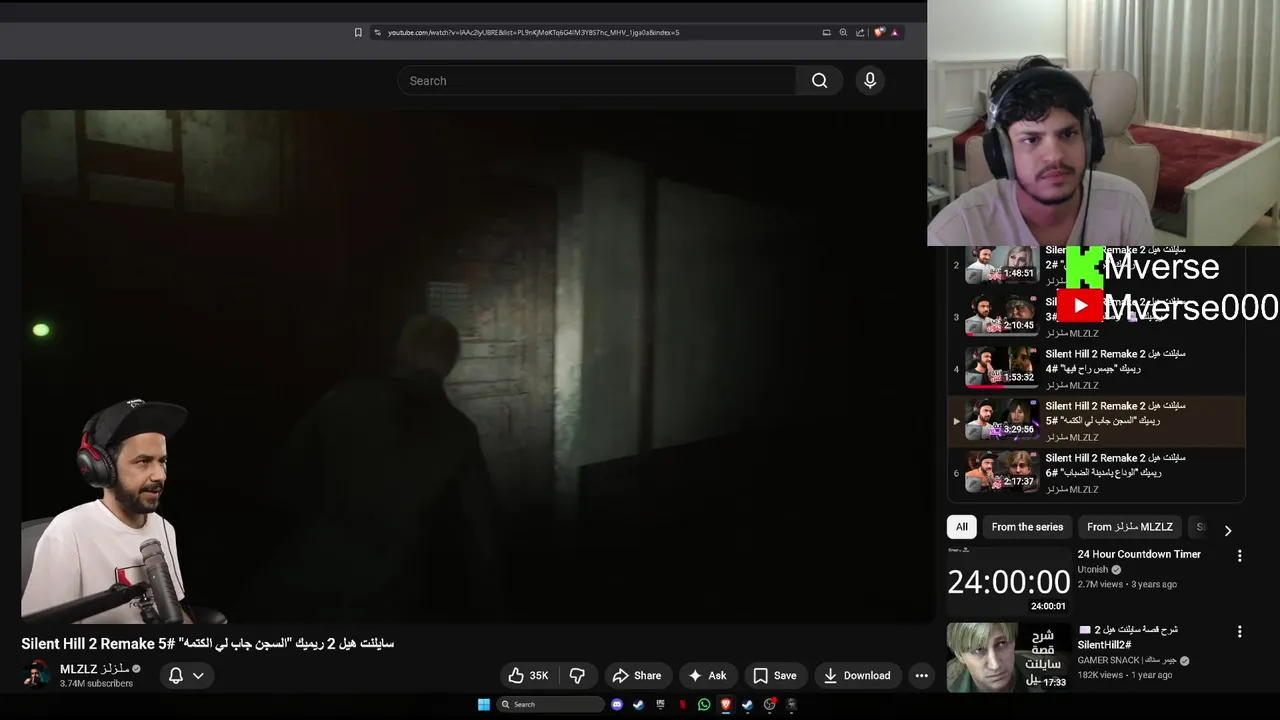The width and height of the screenshot is (1280, 720).
Task: Click the YouTube search magnifier button
Action: (x=820, y=81)
